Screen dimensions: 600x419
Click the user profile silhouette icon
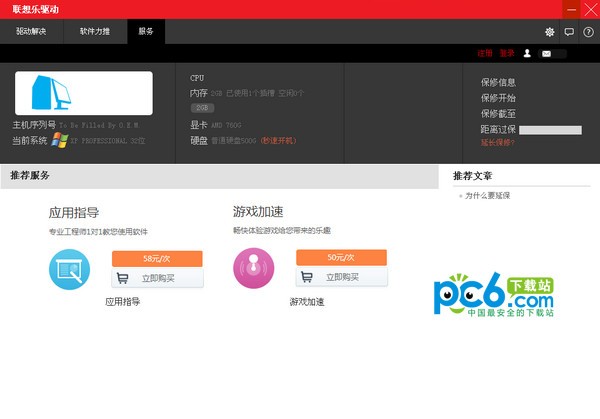click(527, 53)
